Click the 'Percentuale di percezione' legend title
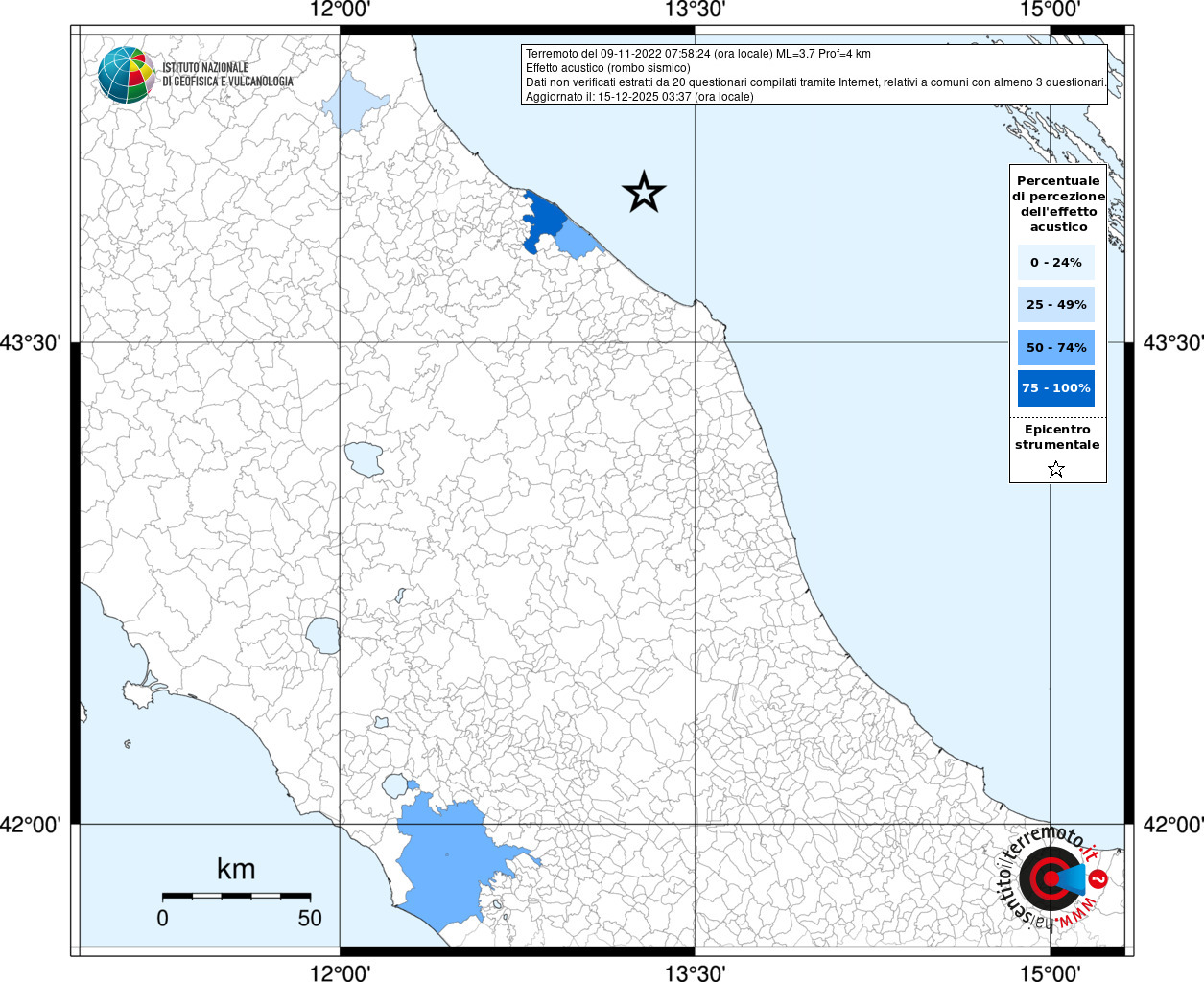The width and height of the screenshot is (1204, 982). click(1058, 203)
